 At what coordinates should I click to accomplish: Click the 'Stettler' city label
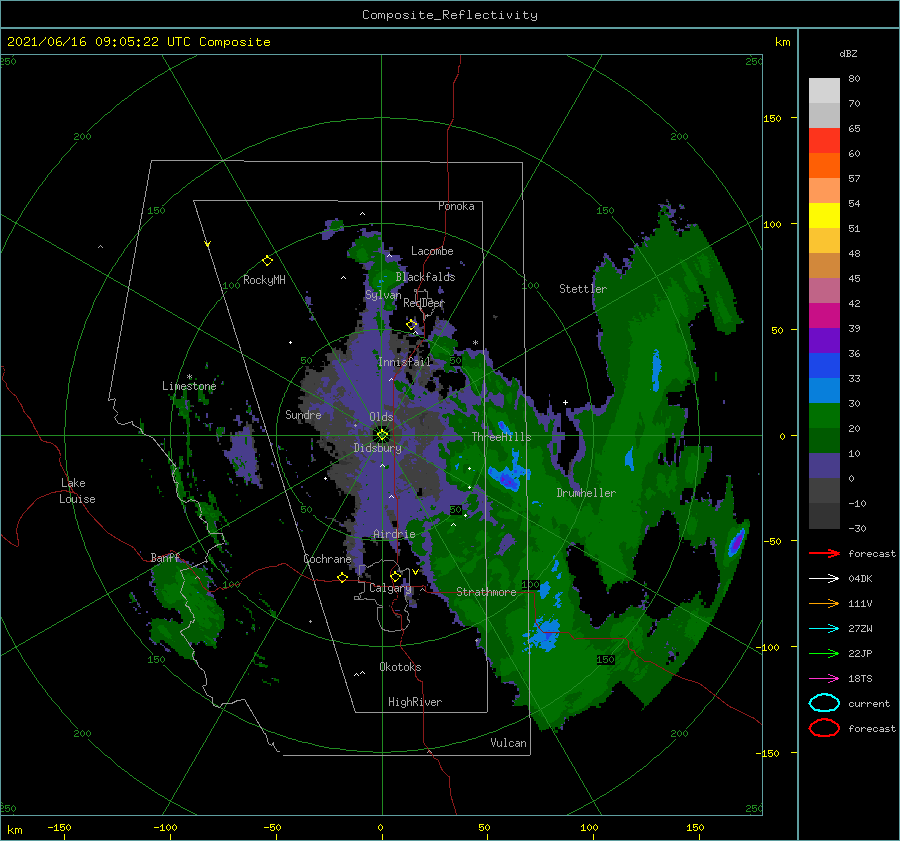pyautogui.click(x=583, y=289)
